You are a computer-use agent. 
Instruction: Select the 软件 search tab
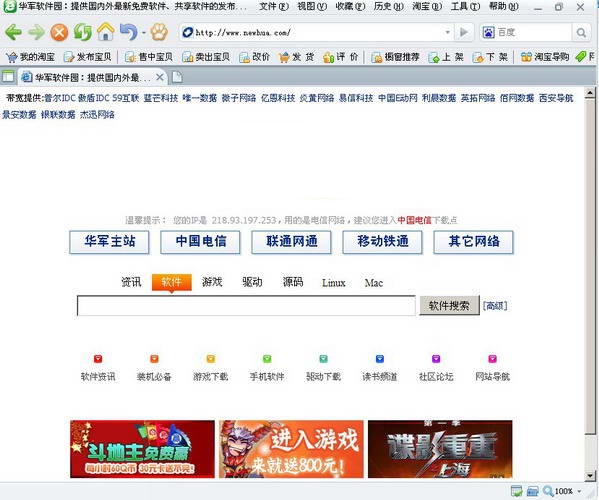(172, 282)
